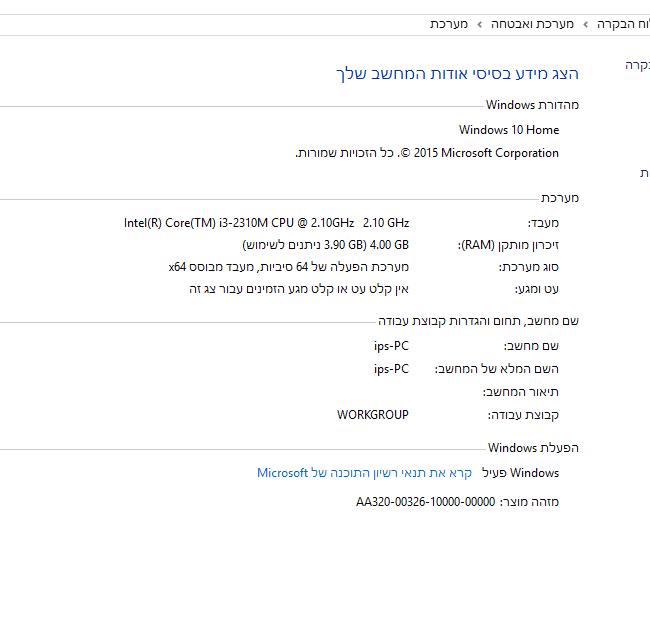The image size is (650, 631).
Task: Click the 'Windows 10 Home' edition text
Action: [509, 130]
